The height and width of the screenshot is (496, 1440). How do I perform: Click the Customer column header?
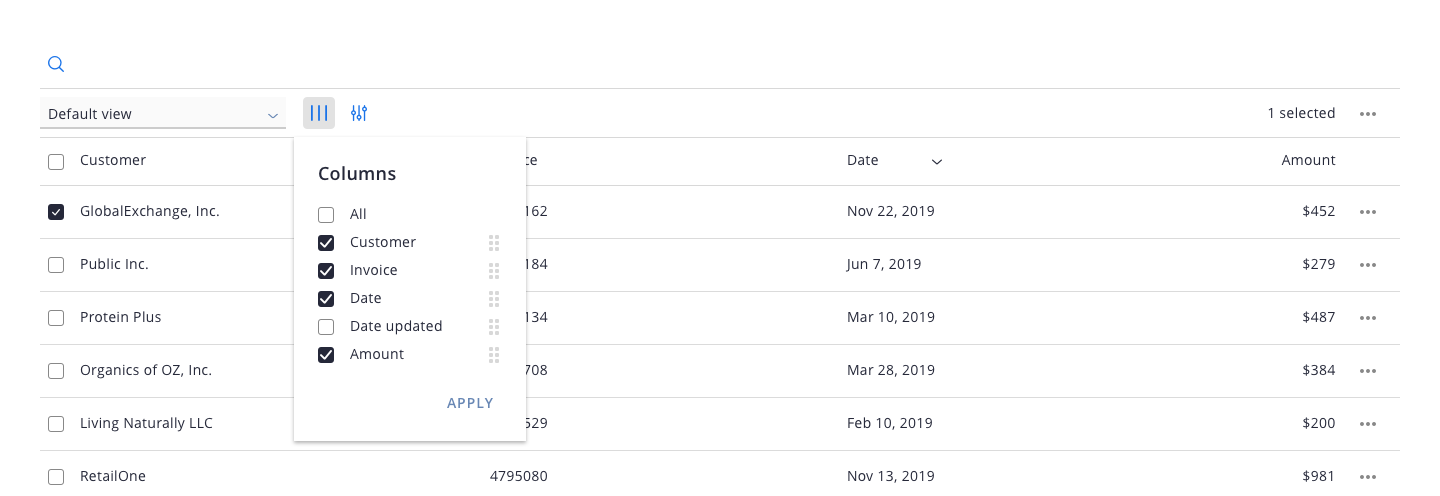coord(113,160)
